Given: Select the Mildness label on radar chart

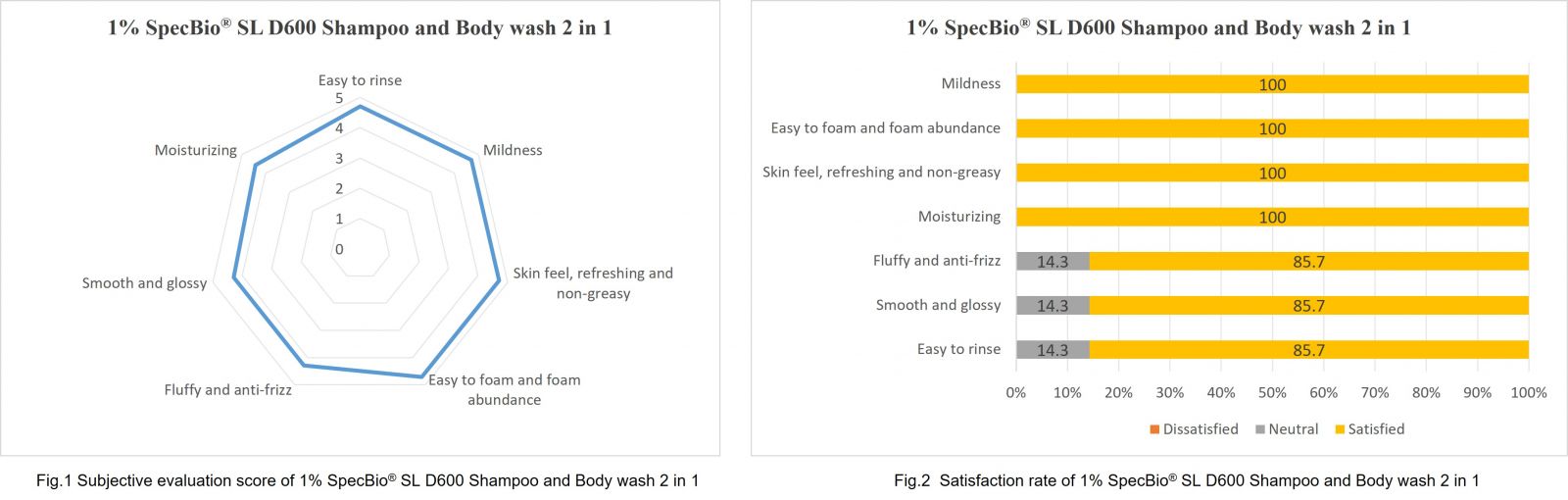Looking at the screenshot, I should click(513, 150).
